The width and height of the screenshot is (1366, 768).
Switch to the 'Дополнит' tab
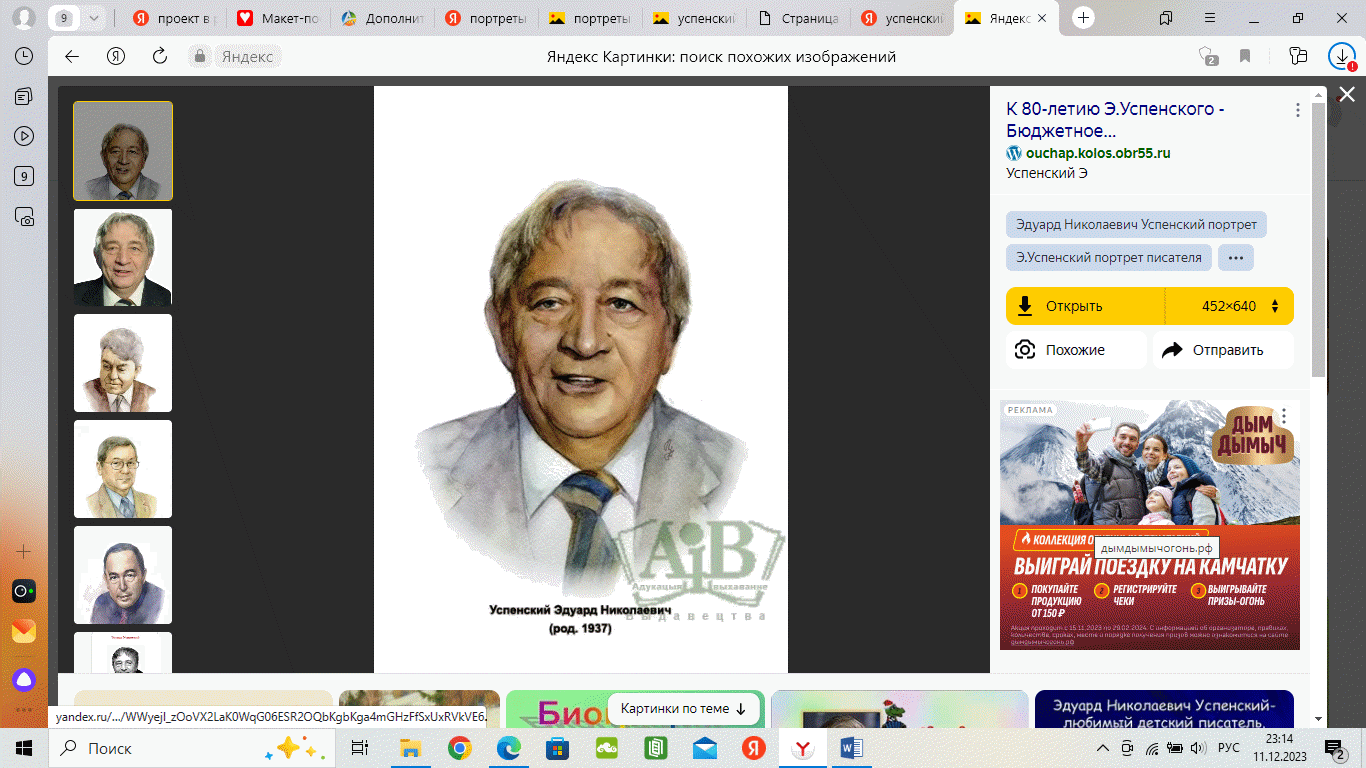(383, 18)
